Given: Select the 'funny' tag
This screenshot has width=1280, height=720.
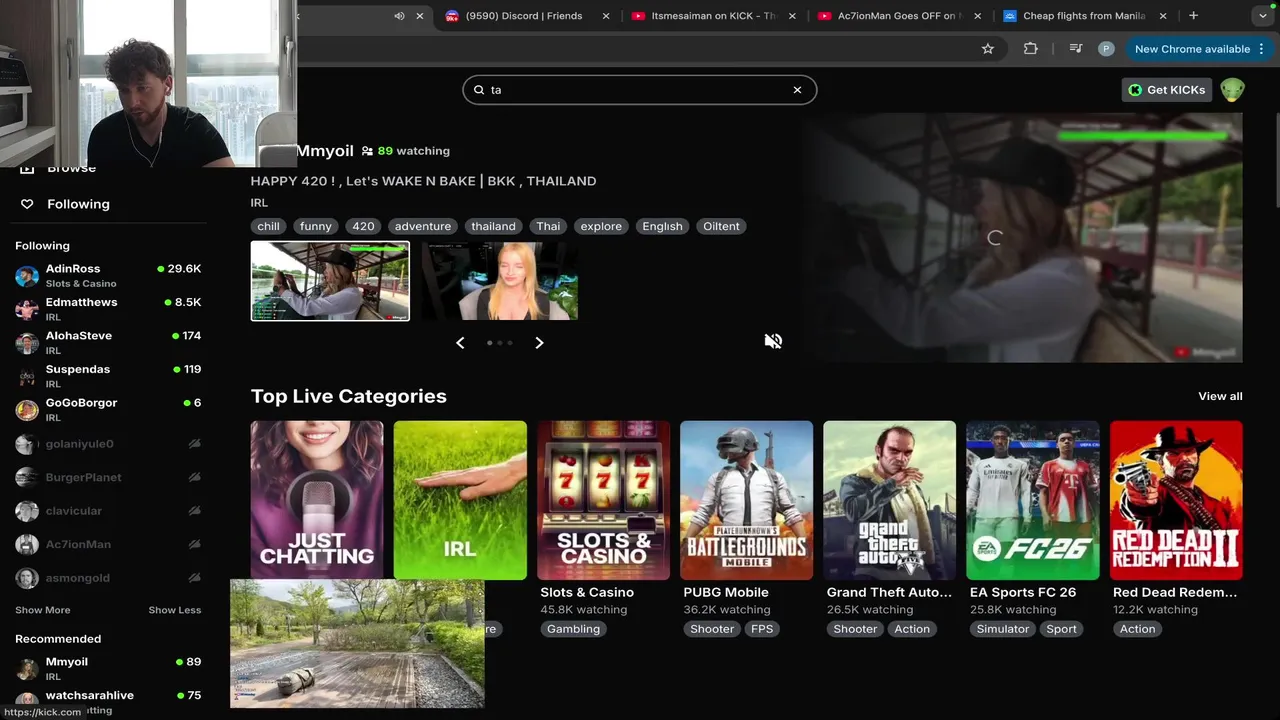Looking at the screenshot, I should point(316,226).
